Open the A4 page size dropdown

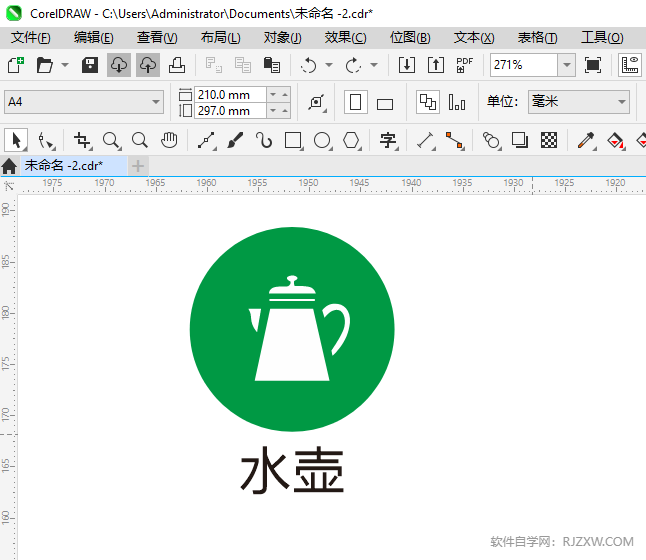[x=84, y=102]
